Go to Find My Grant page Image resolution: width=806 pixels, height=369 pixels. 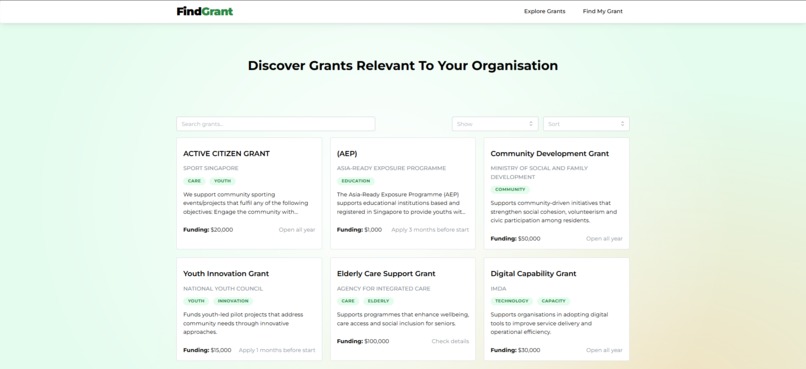(x=602, y=11)
